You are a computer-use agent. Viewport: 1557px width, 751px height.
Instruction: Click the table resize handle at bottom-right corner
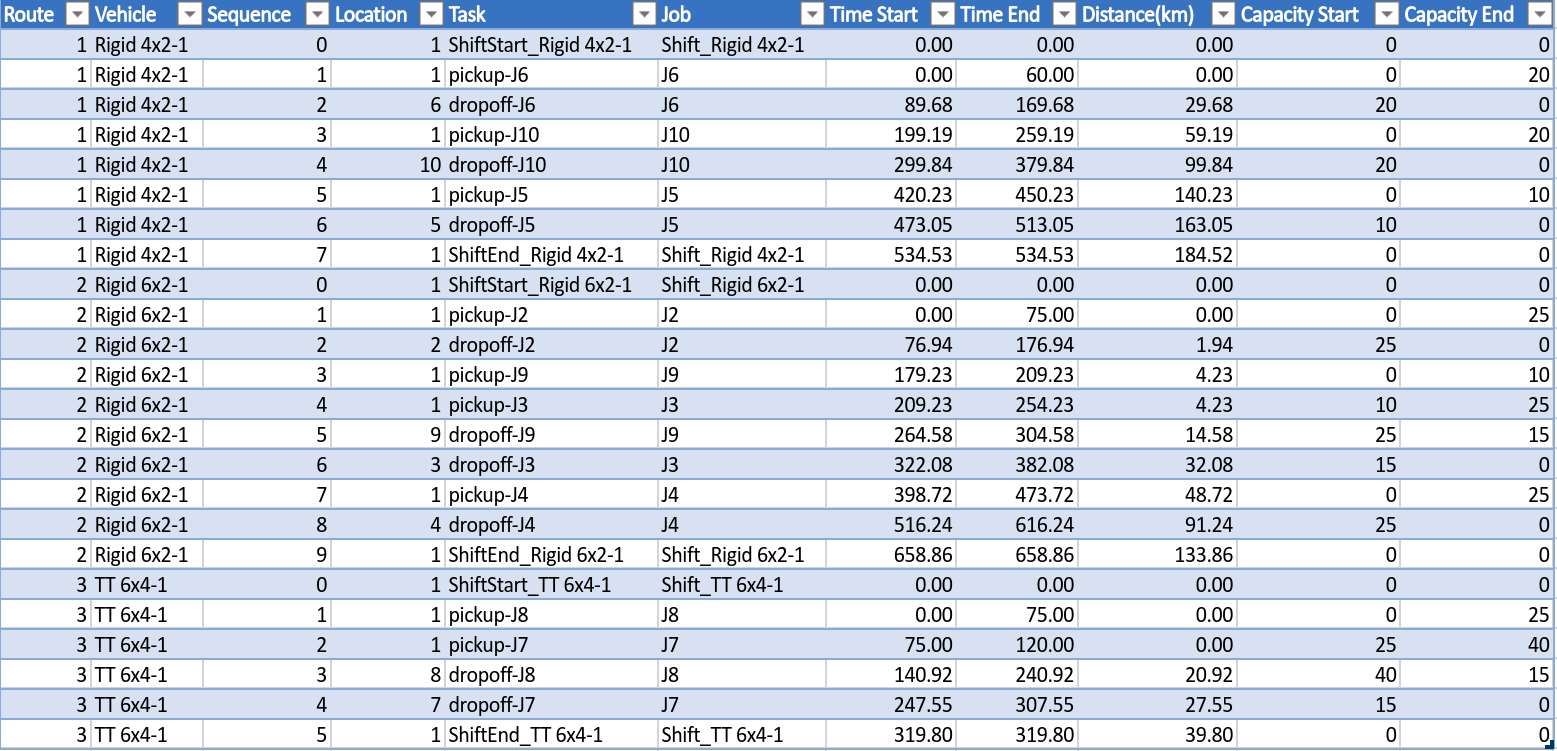1547,743
